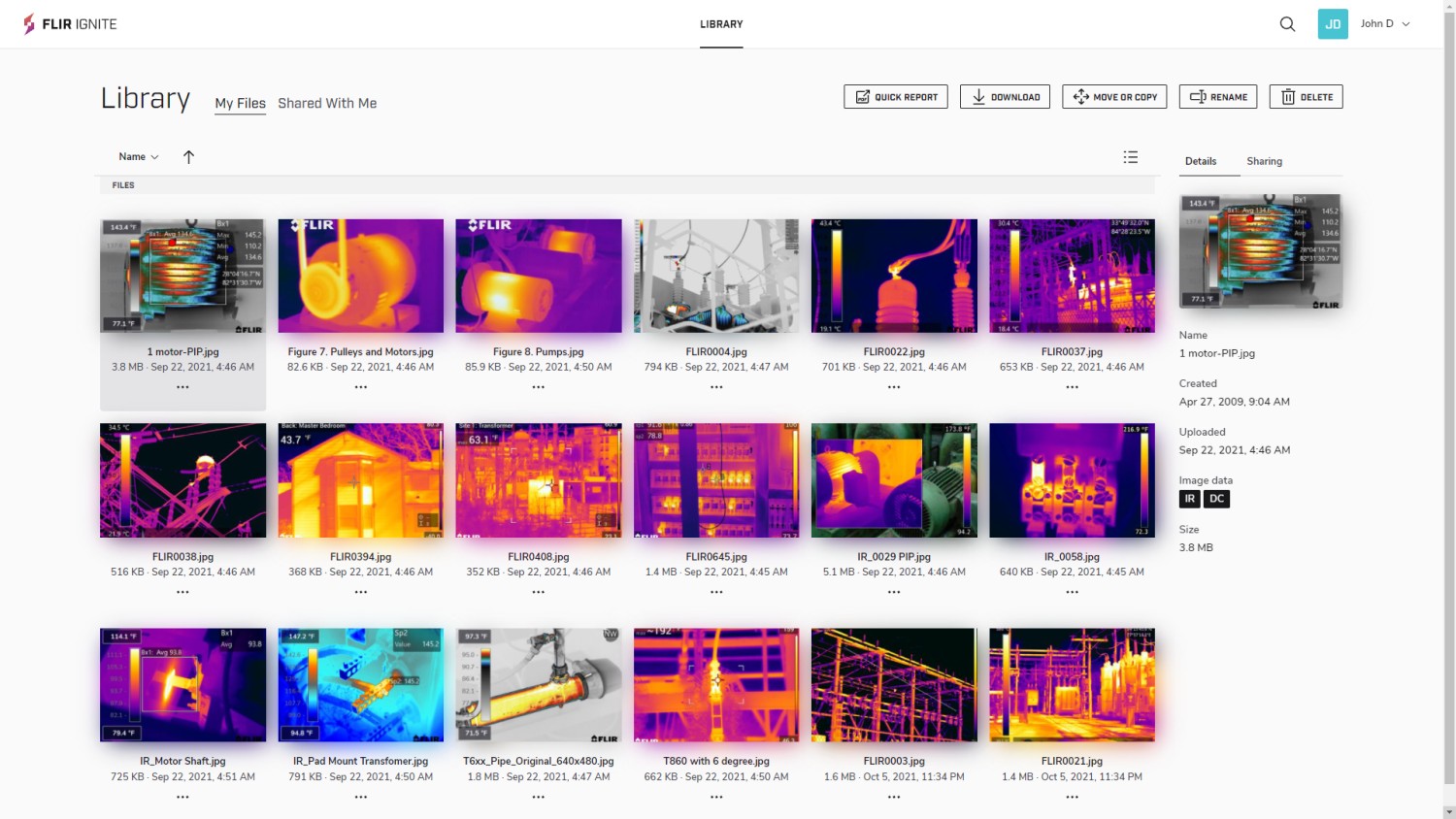
Task: Expand the John D account dropdown
Action: point(1385,24)
